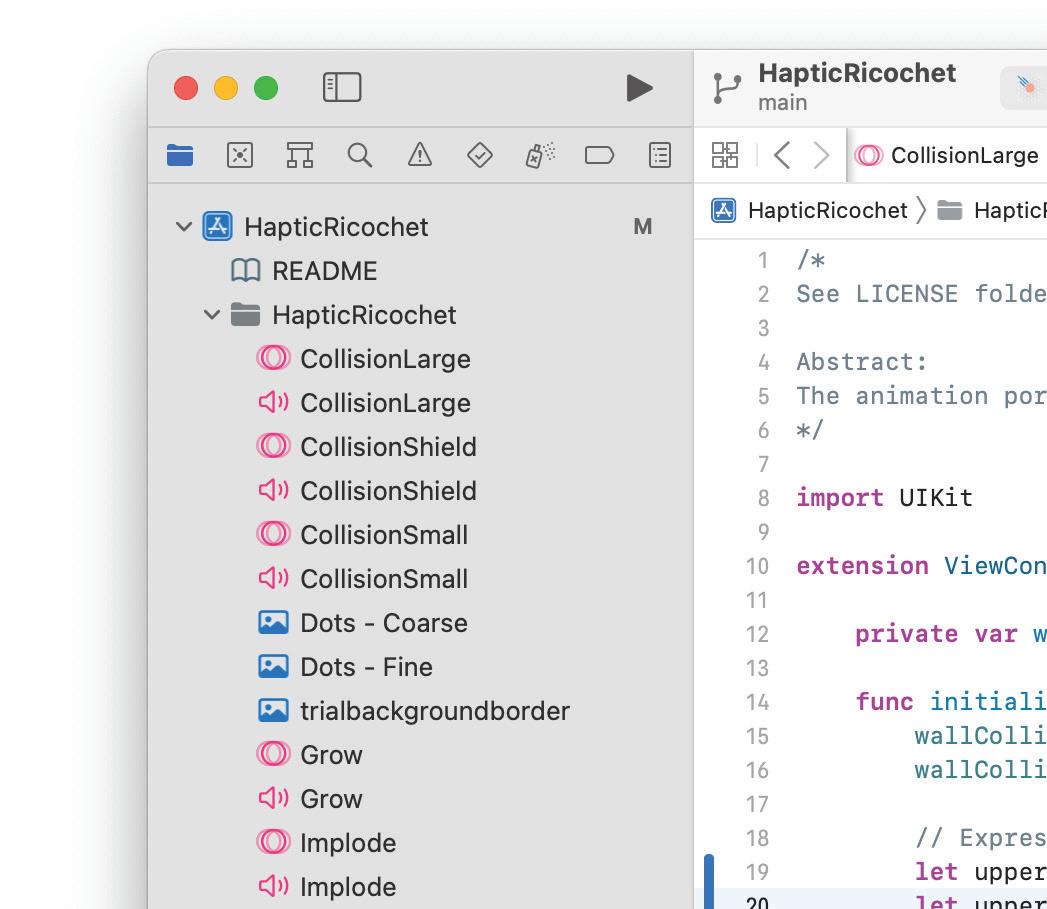Go forward with the right chevron
This screenshot has height=909, width=1047.
click(x=821, y=155)
